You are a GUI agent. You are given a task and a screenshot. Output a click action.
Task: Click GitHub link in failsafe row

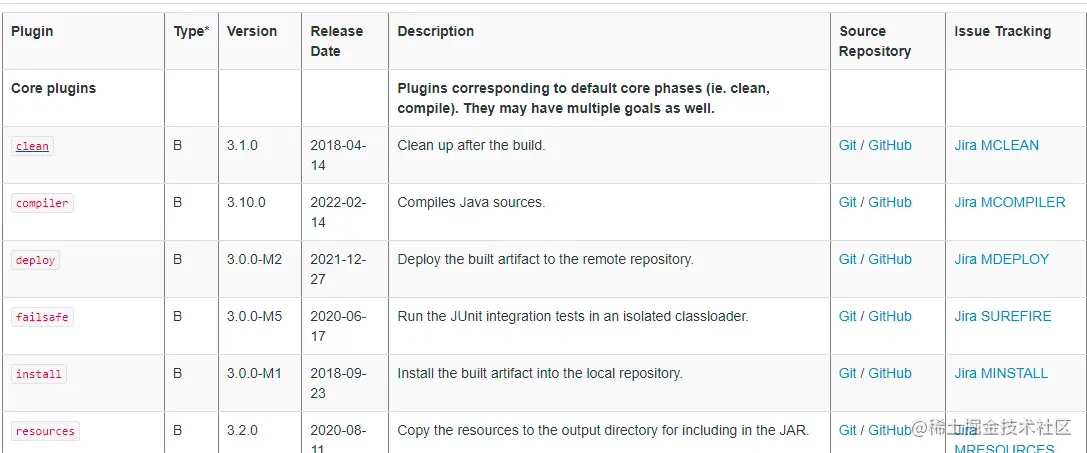tap(889, 316)
